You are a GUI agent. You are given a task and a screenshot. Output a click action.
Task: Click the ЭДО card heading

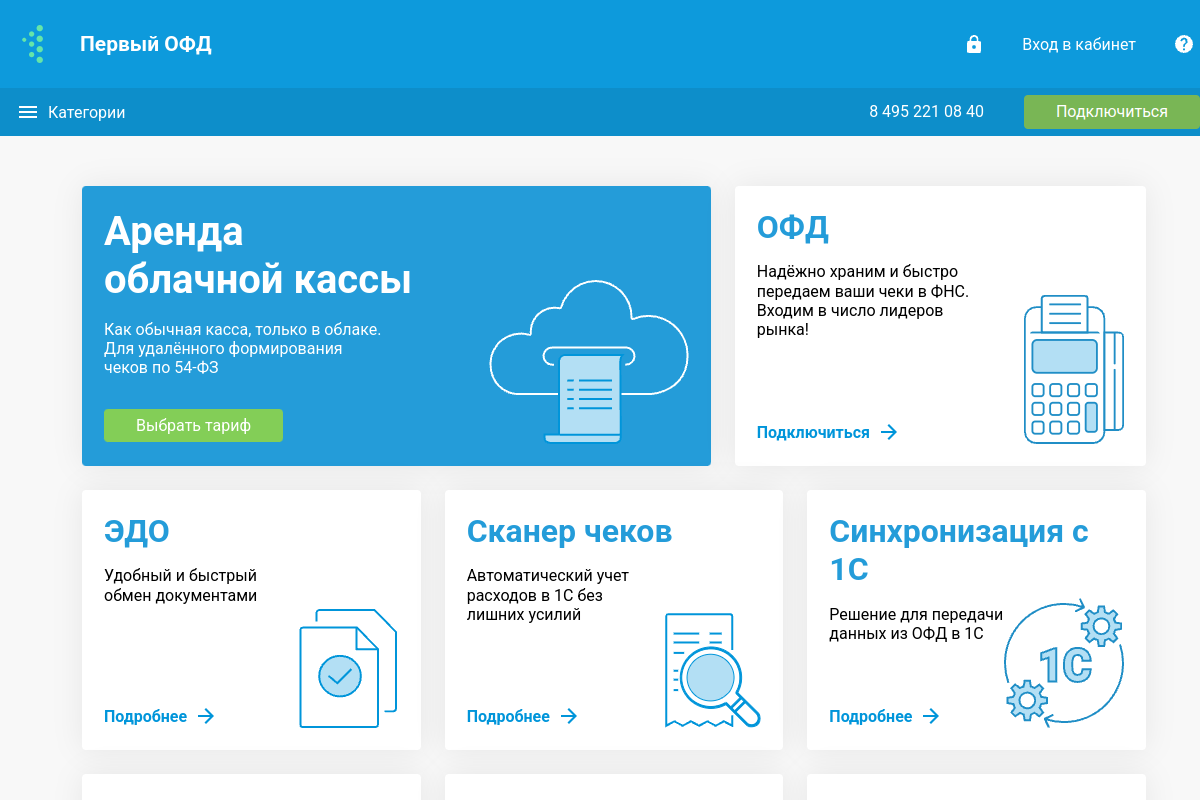(x=137, y=532)
